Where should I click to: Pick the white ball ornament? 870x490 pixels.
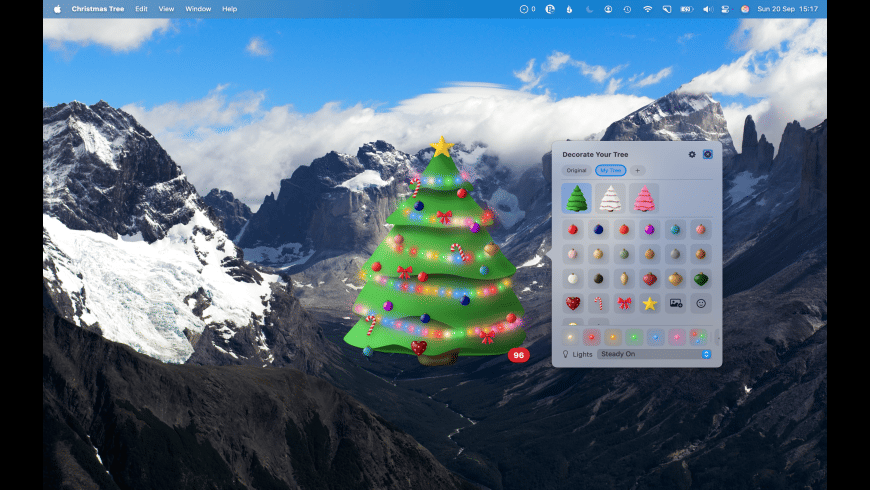[x=573, y=279]
